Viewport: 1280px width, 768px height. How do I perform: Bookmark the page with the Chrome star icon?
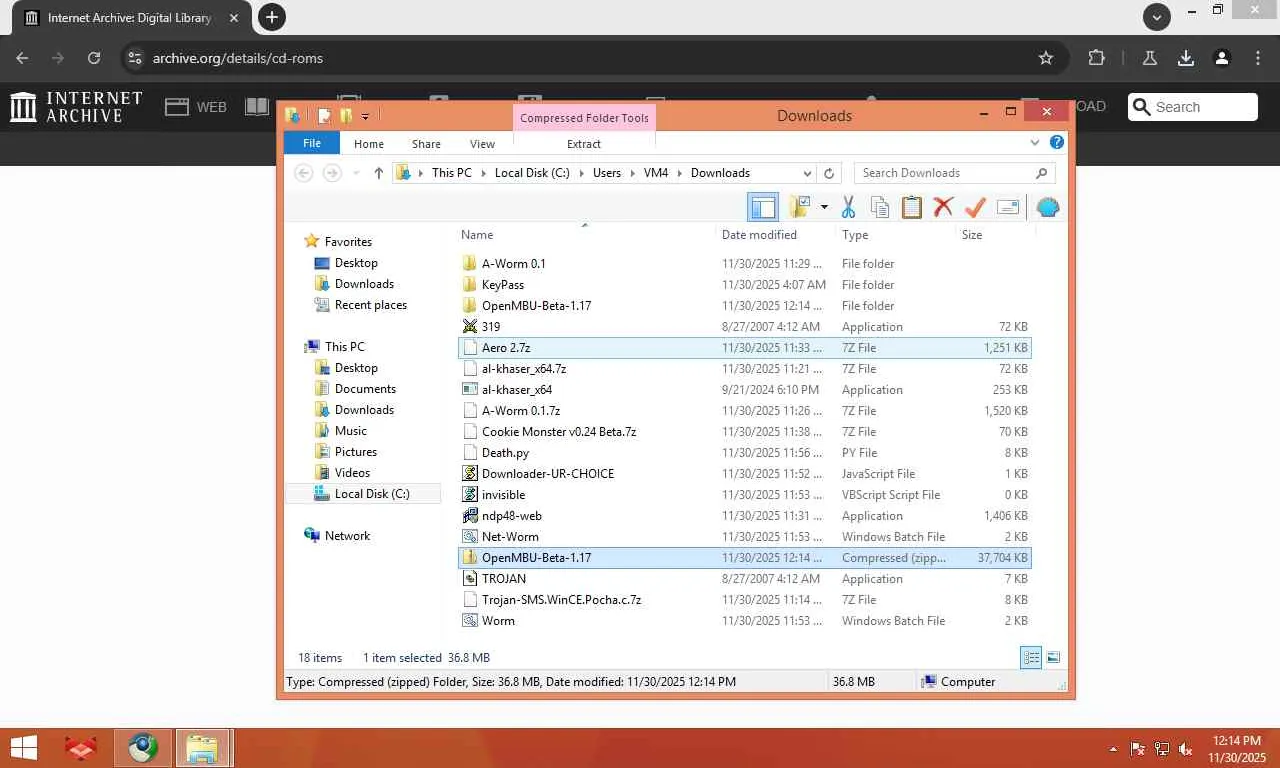(x=1046, y=58)
